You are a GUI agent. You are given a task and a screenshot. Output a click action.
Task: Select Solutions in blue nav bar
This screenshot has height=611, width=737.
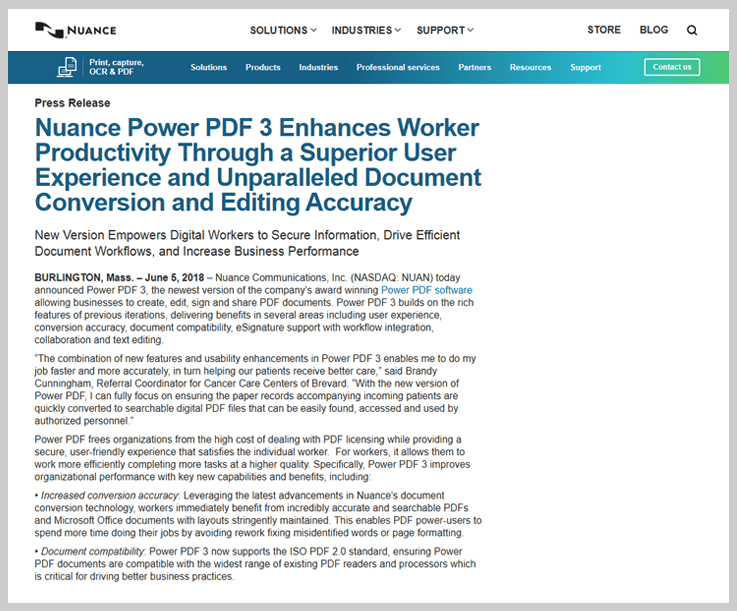click(209, 67)
